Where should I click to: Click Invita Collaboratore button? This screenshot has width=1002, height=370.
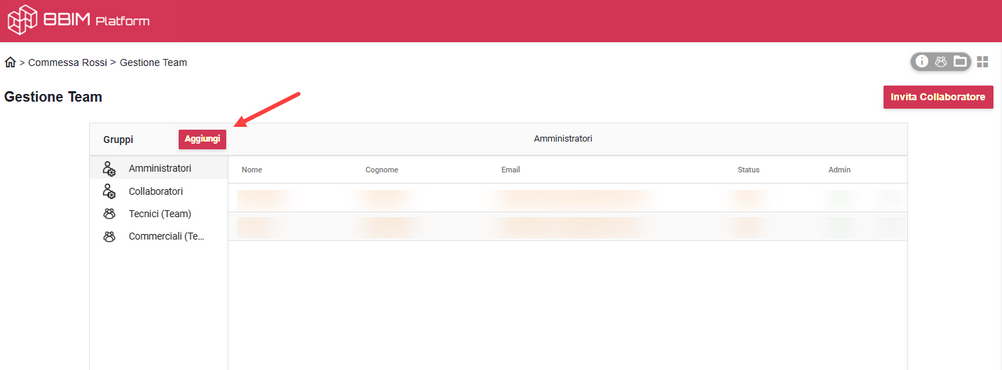tap(938, 97)
